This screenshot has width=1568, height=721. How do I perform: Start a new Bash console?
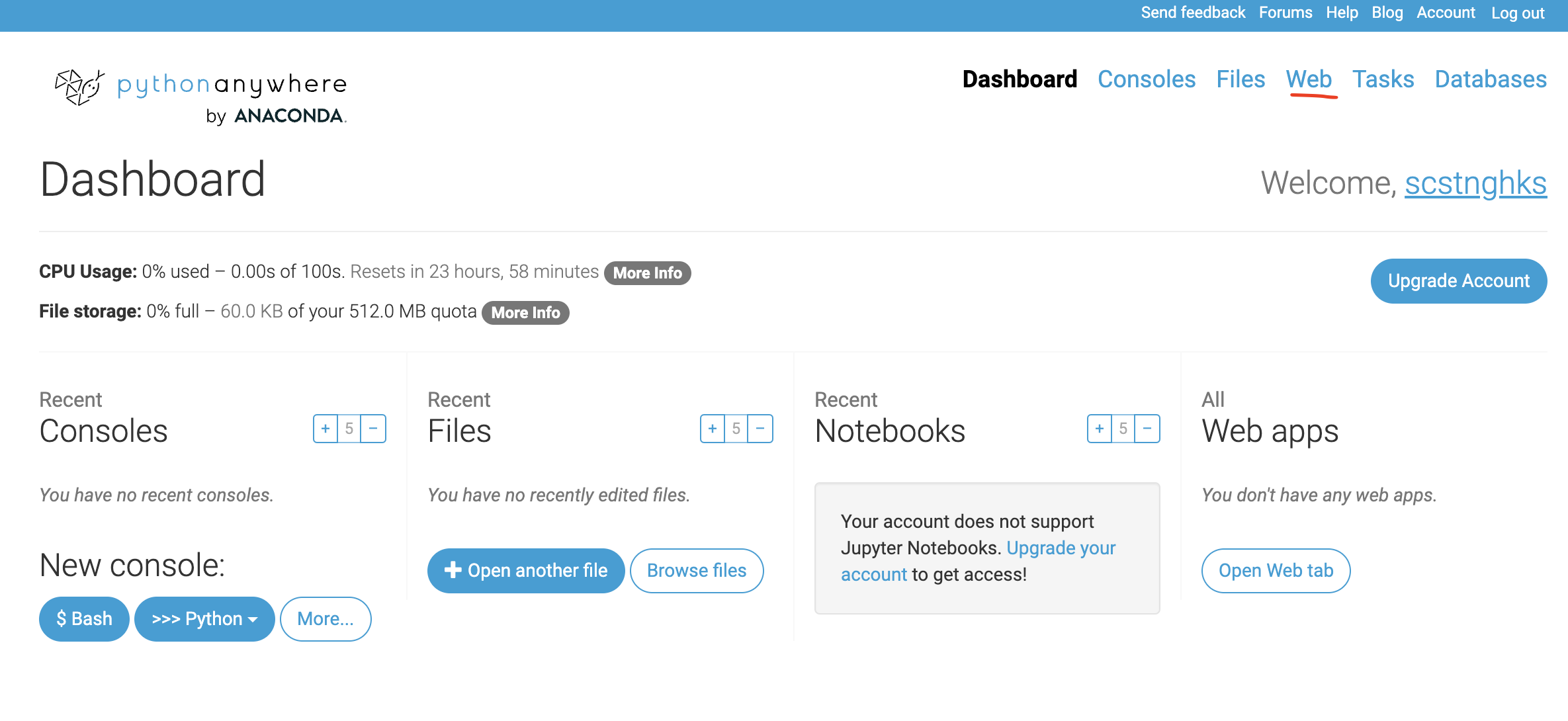pos(84,619)
